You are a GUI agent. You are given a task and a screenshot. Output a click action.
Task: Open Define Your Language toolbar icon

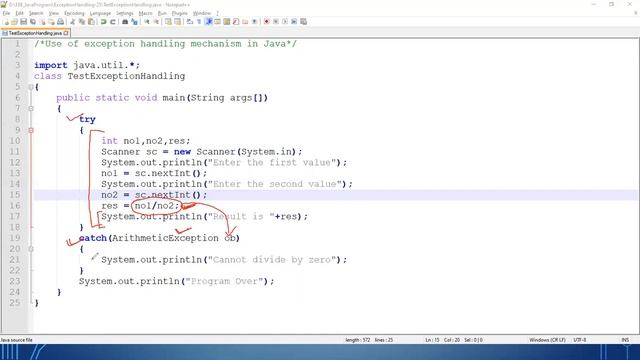point(218,22)
